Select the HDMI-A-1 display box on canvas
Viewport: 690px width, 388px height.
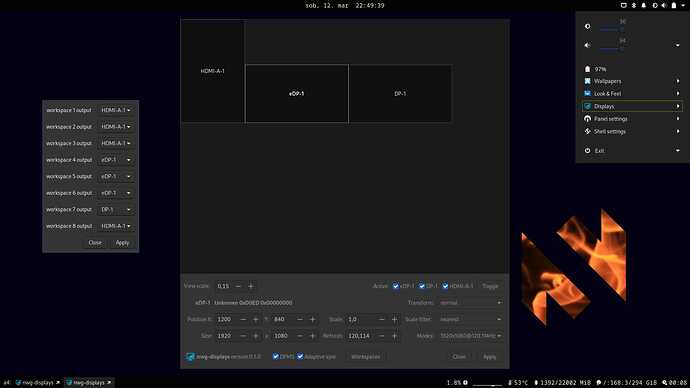(x=213, y=71)
